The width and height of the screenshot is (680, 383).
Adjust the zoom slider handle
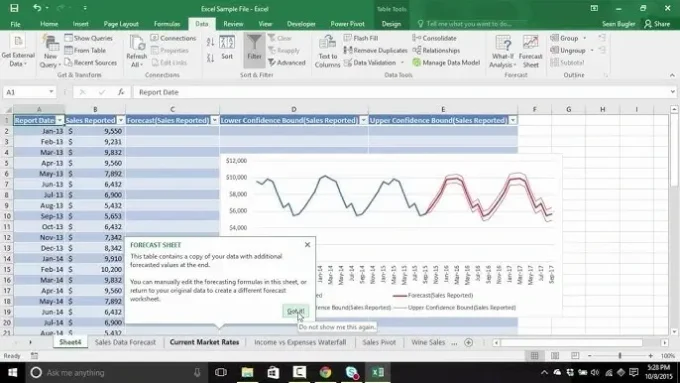[620, 356]
